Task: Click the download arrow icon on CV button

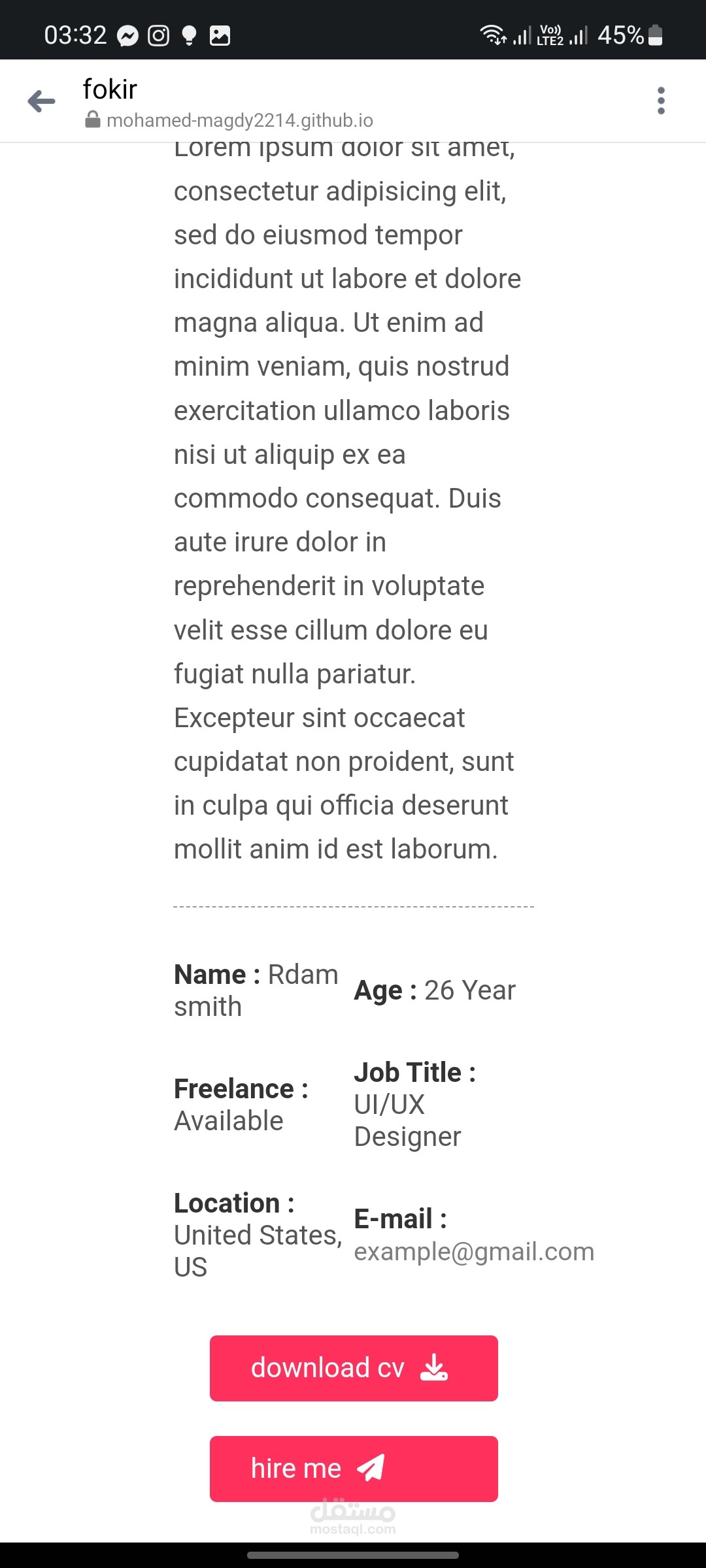Action: click(x=434, y=1367)
